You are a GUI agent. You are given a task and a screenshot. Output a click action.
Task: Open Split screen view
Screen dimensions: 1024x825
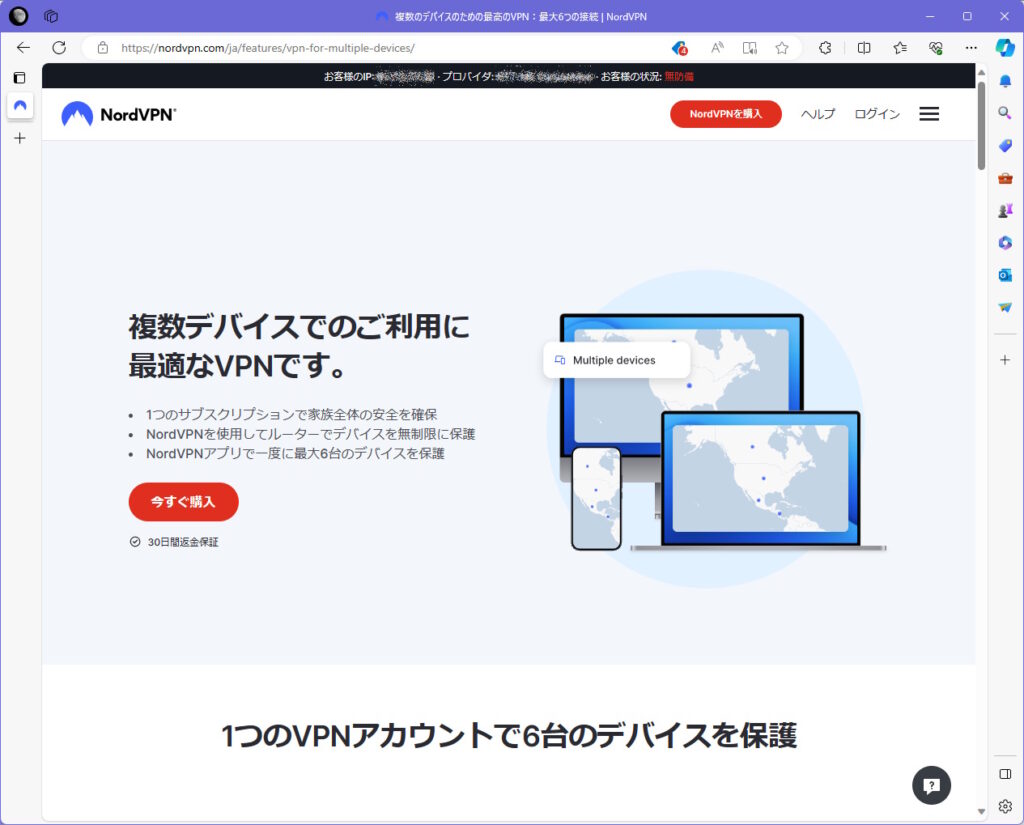(x=863, y=48)
